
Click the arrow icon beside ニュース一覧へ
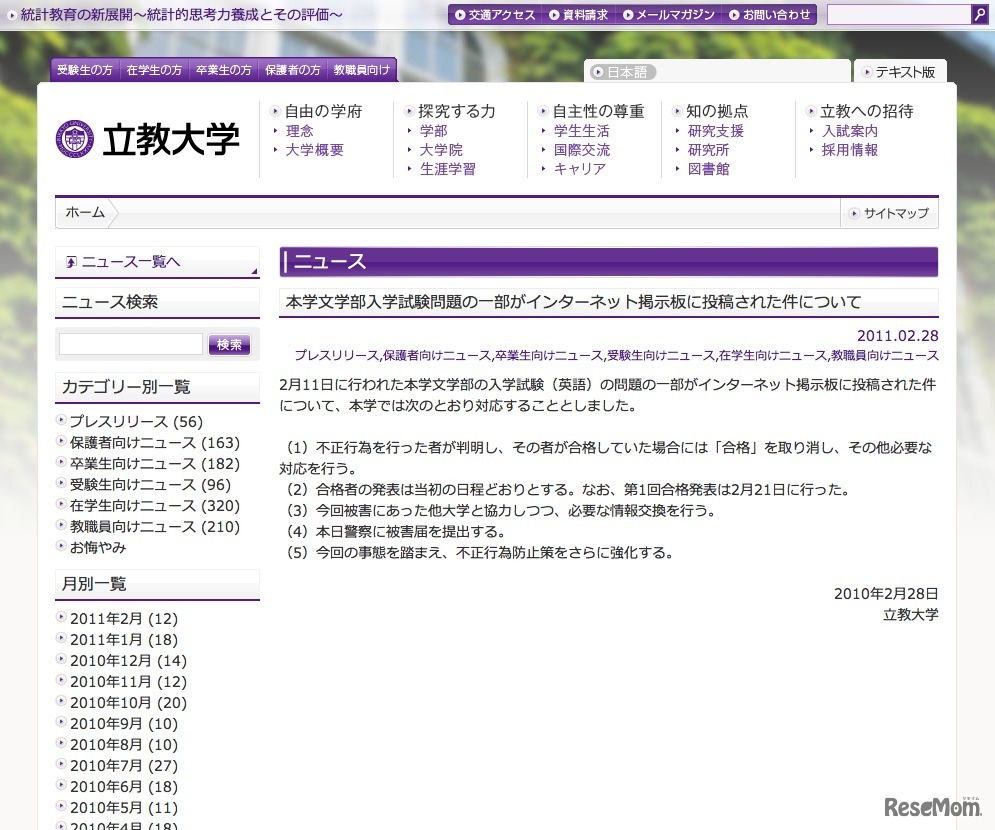[71, 262]
